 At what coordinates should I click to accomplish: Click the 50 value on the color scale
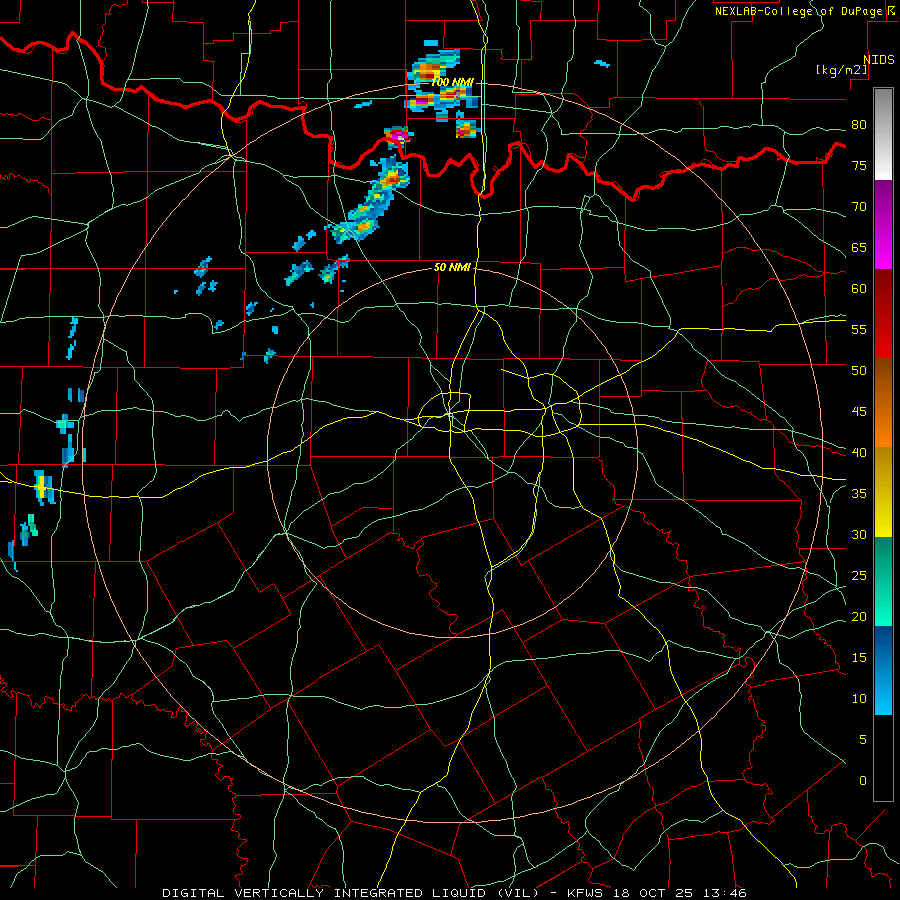859,370
